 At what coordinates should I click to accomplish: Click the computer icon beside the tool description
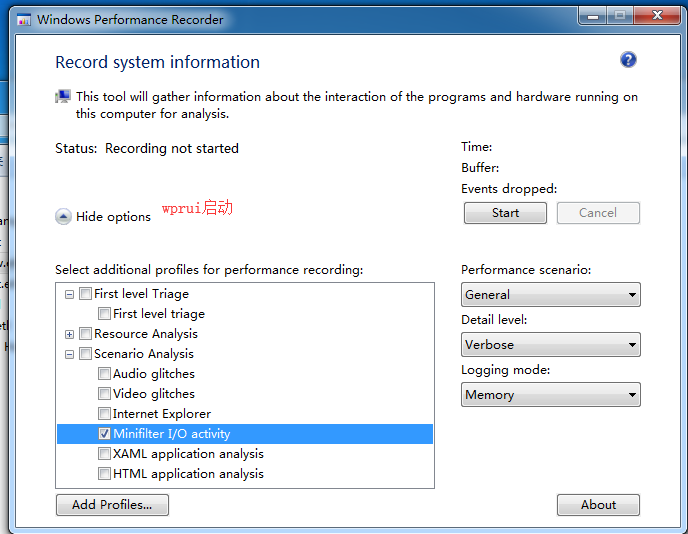(63, 97)
